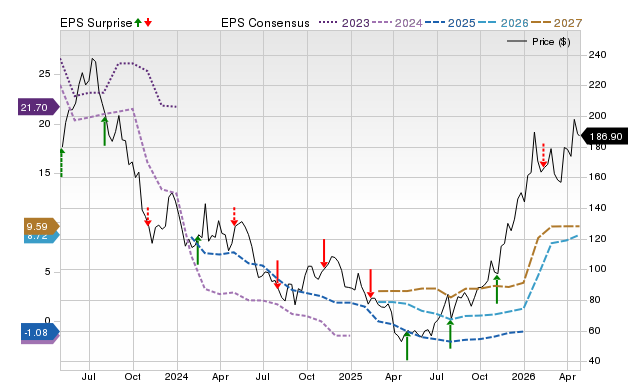Click the black 186.90 current price tag

pyautogui.click(x=604, y=136)
